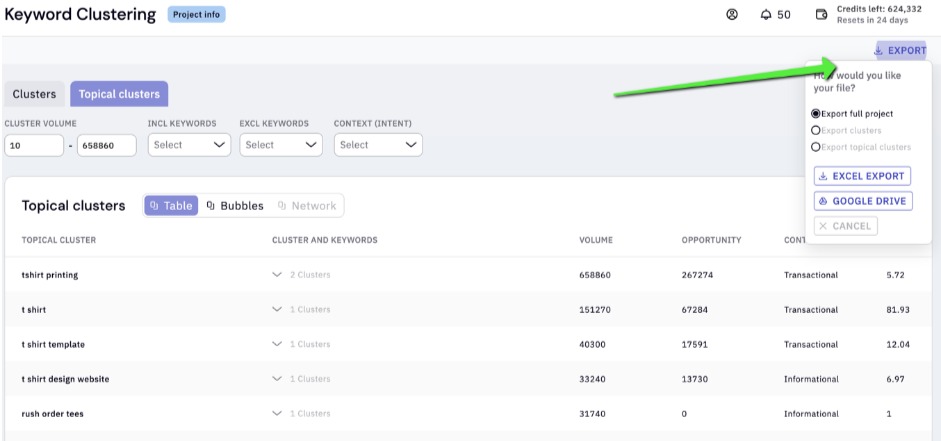Click the 'rush order tees' name

(53, 414)
